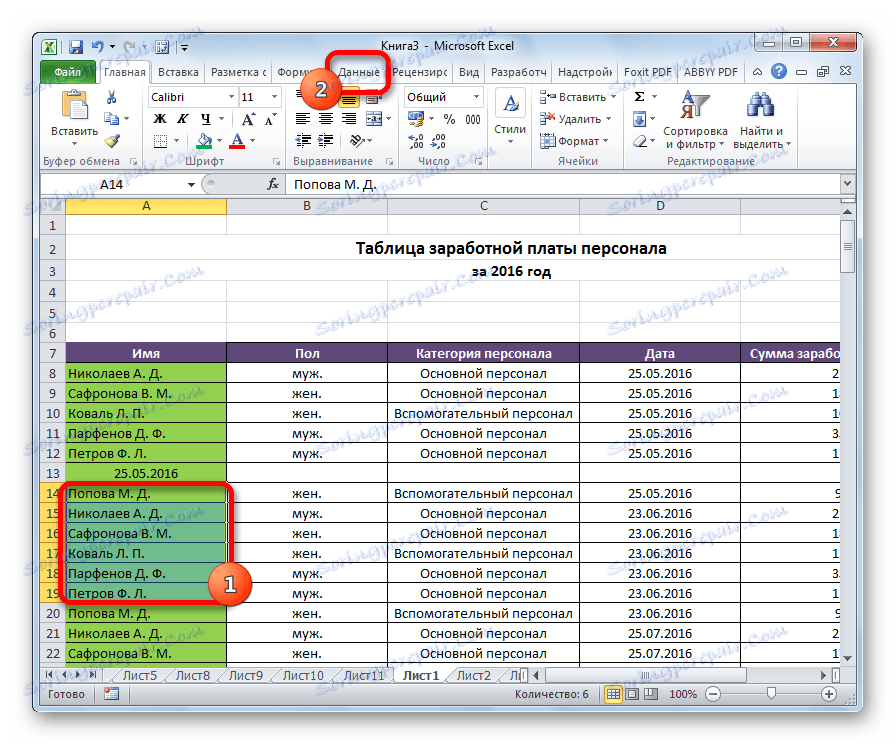Toggle italic formatting with the К button
The image size is (896, 745).
click(x=183, y=119)
